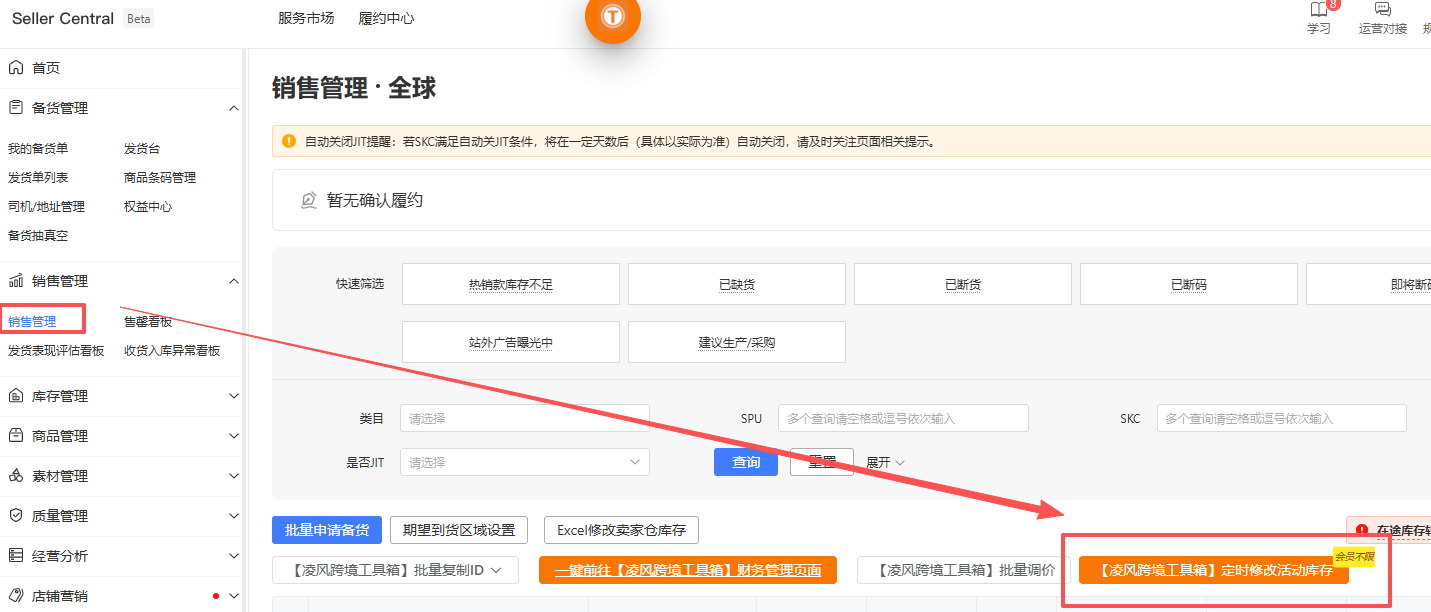Viewport: 1431px width, 612px height.
Task: Open the 是否JIT dropdown
Action: [525, 462]
